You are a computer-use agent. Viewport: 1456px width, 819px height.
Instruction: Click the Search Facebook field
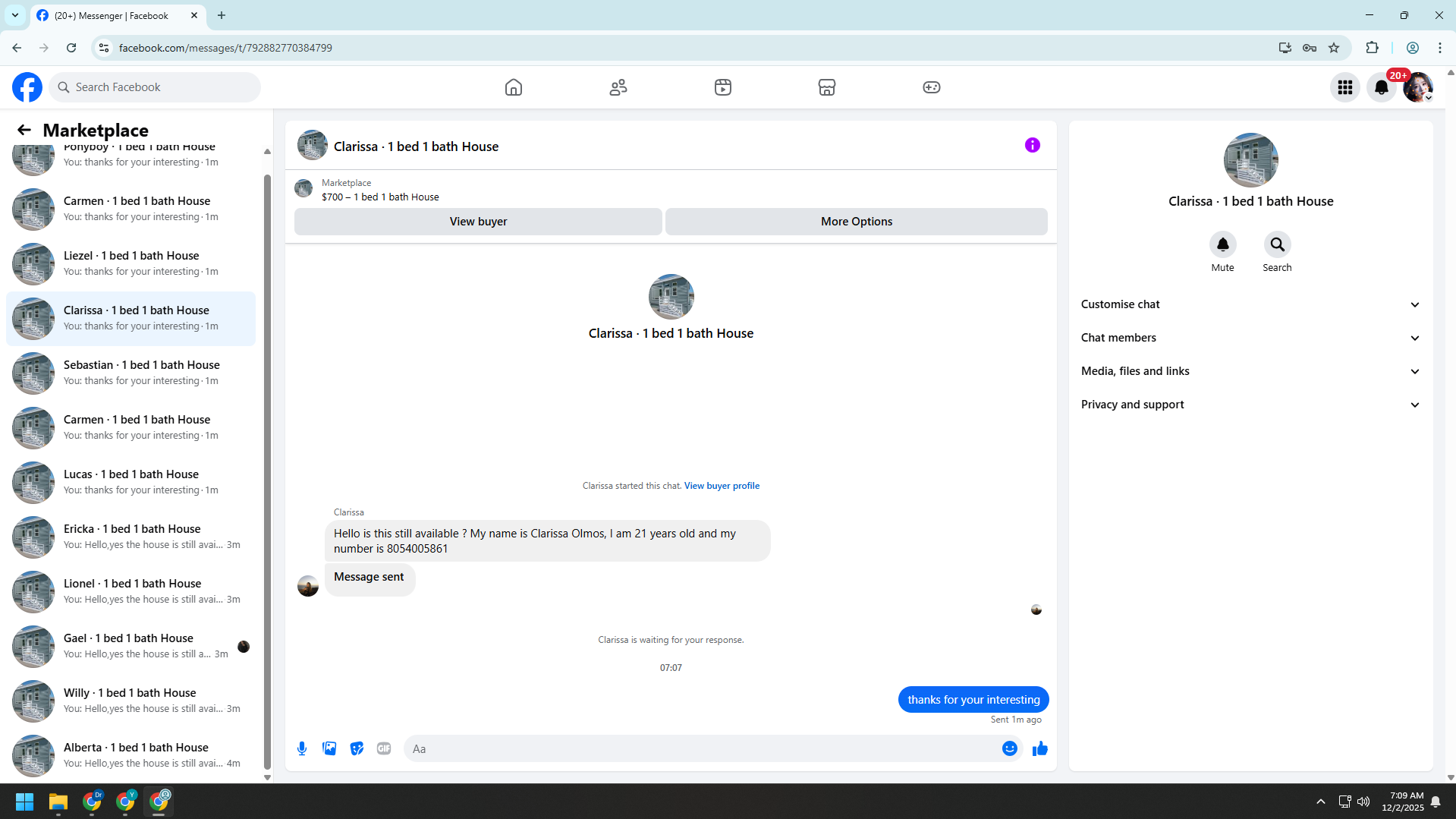155,87
